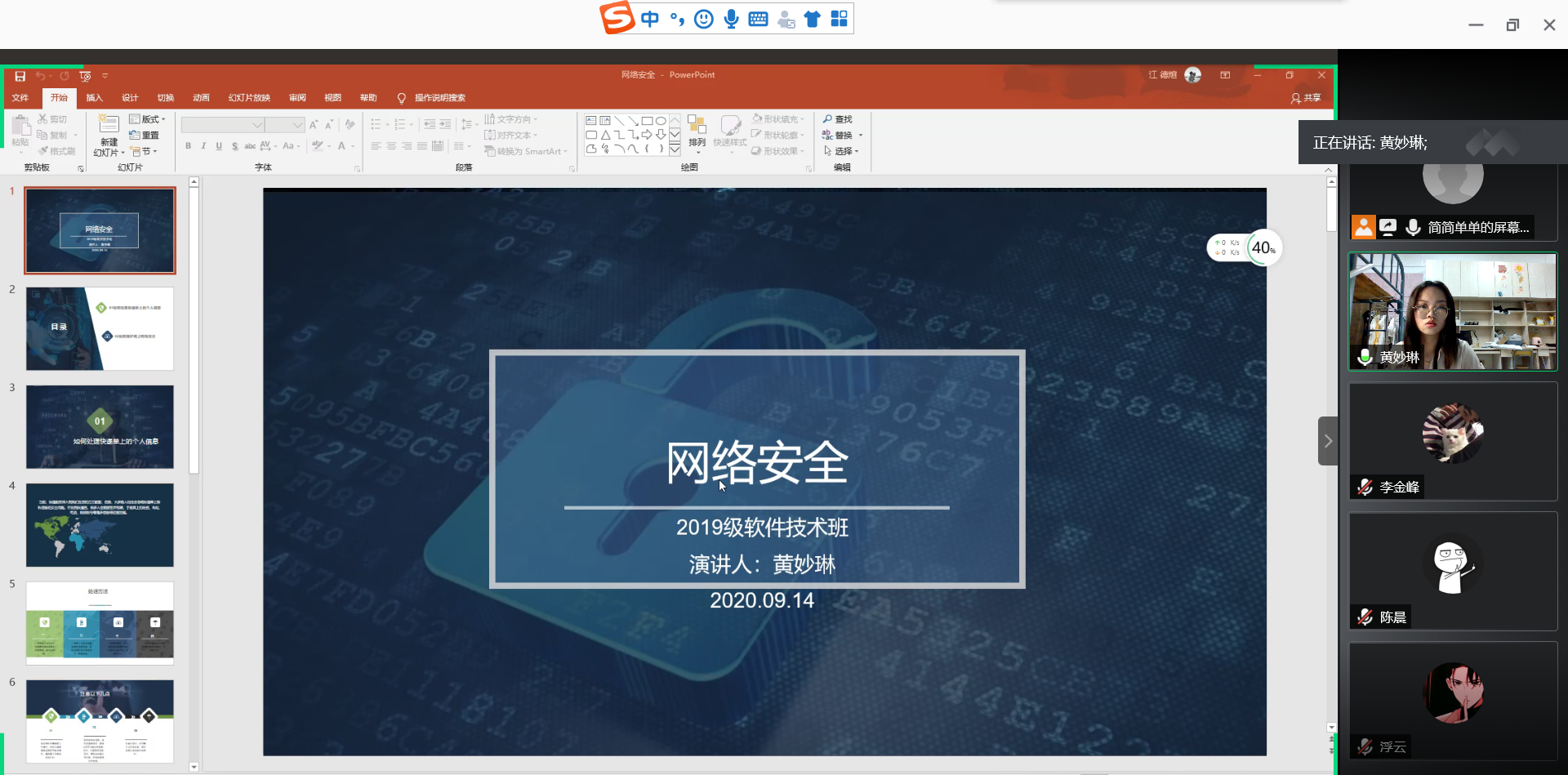The height and width of the screenshot is (775, 1568).
Task: Start Sogou voice input via microphone icon
Action: click(731, 18)
